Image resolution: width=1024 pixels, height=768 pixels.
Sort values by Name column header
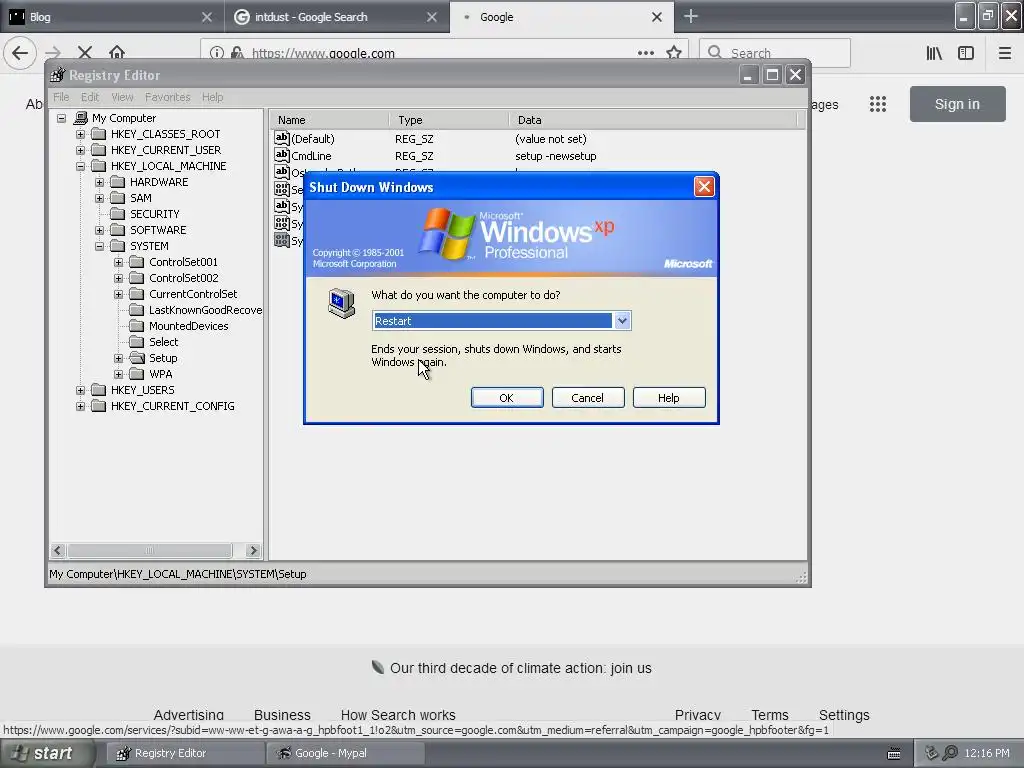pos(330,120)
